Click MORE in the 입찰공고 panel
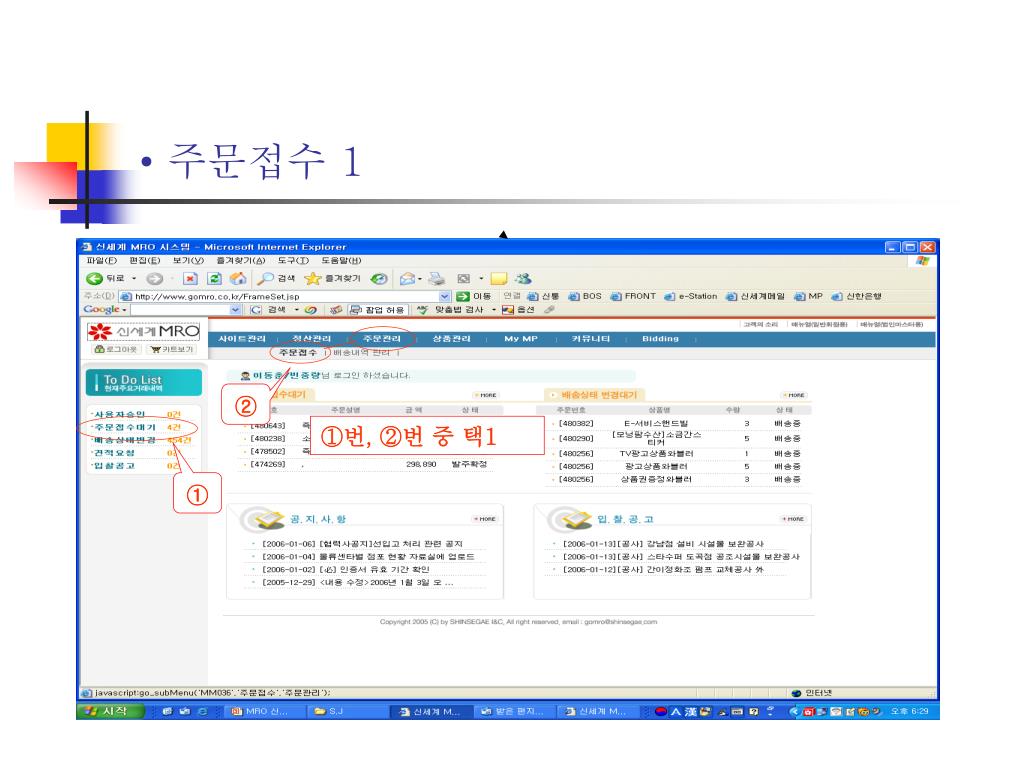Viewport: 1024px width, 768px height. point(794,519)
